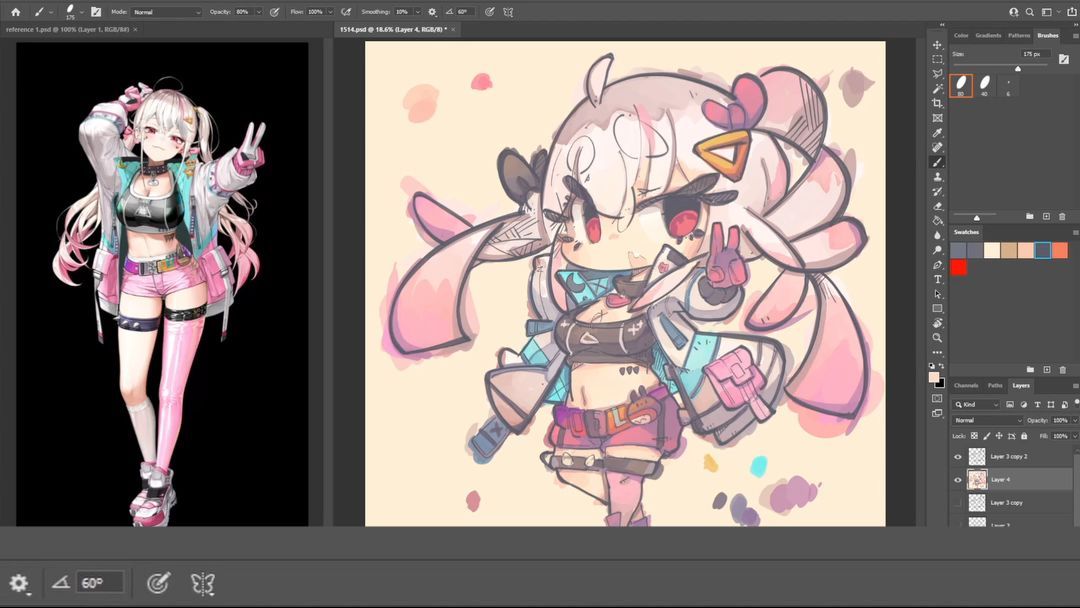
Task: Select the History Brush tool
Action: pos(937,191)
